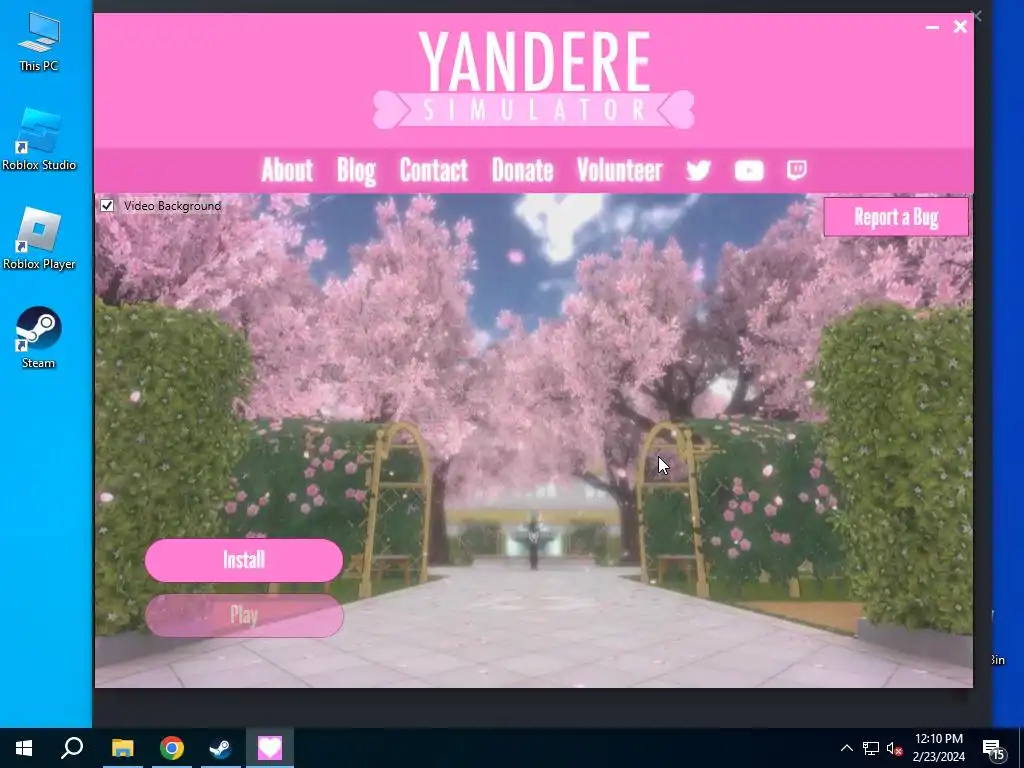Open taskbar Search magnifier
Screen dimensions: 1024x768
pyautogui.click(x=72, y=748)
